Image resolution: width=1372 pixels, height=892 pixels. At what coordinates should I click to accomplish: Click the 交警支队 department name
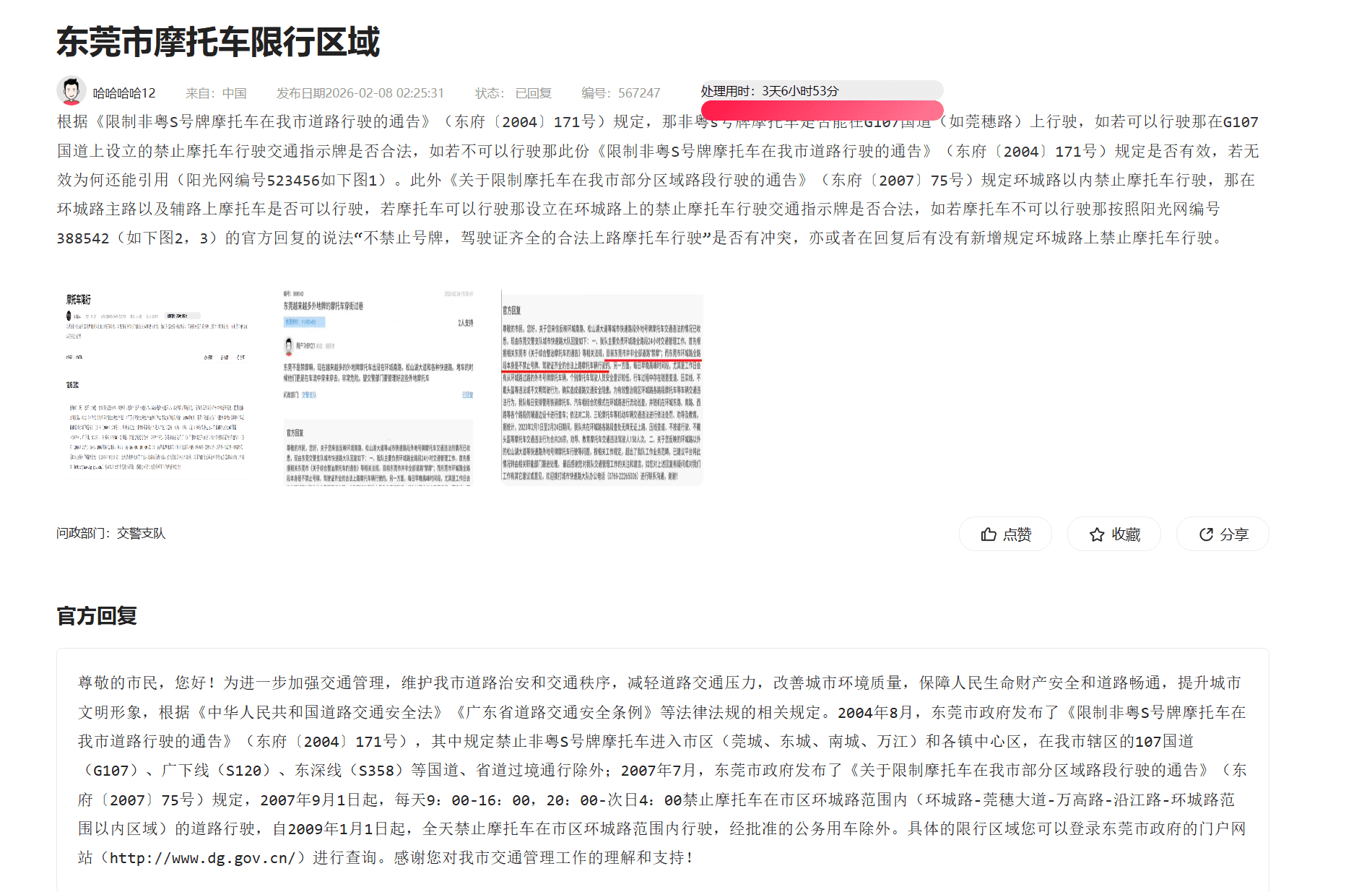click(x=141, y=533)
